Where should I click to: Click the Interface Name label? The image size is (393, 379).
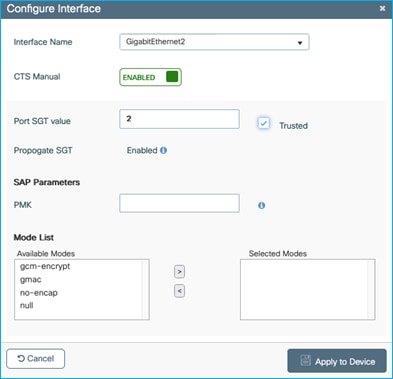point(43,42)
